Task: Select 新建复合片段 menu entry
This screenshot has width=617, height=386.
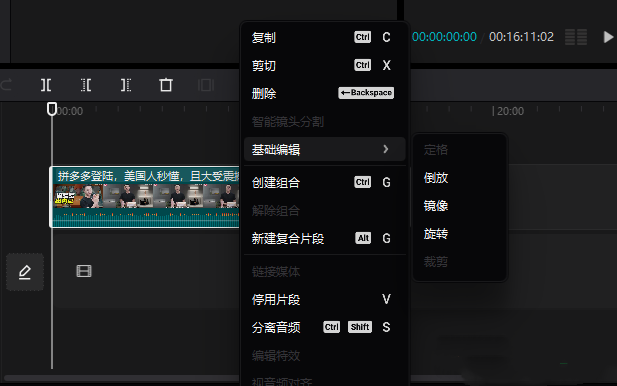Action: coord(325,238)
